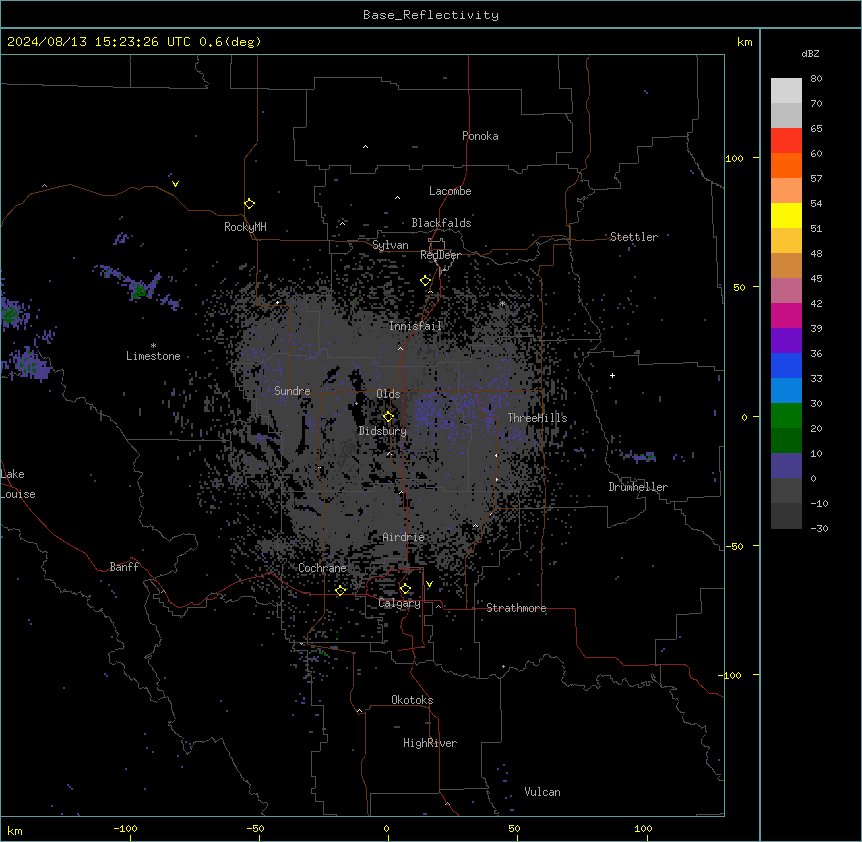The height and width of the screenshot is (842, 862).
Task: Click the RockyMH label
Action: (245, 227)
